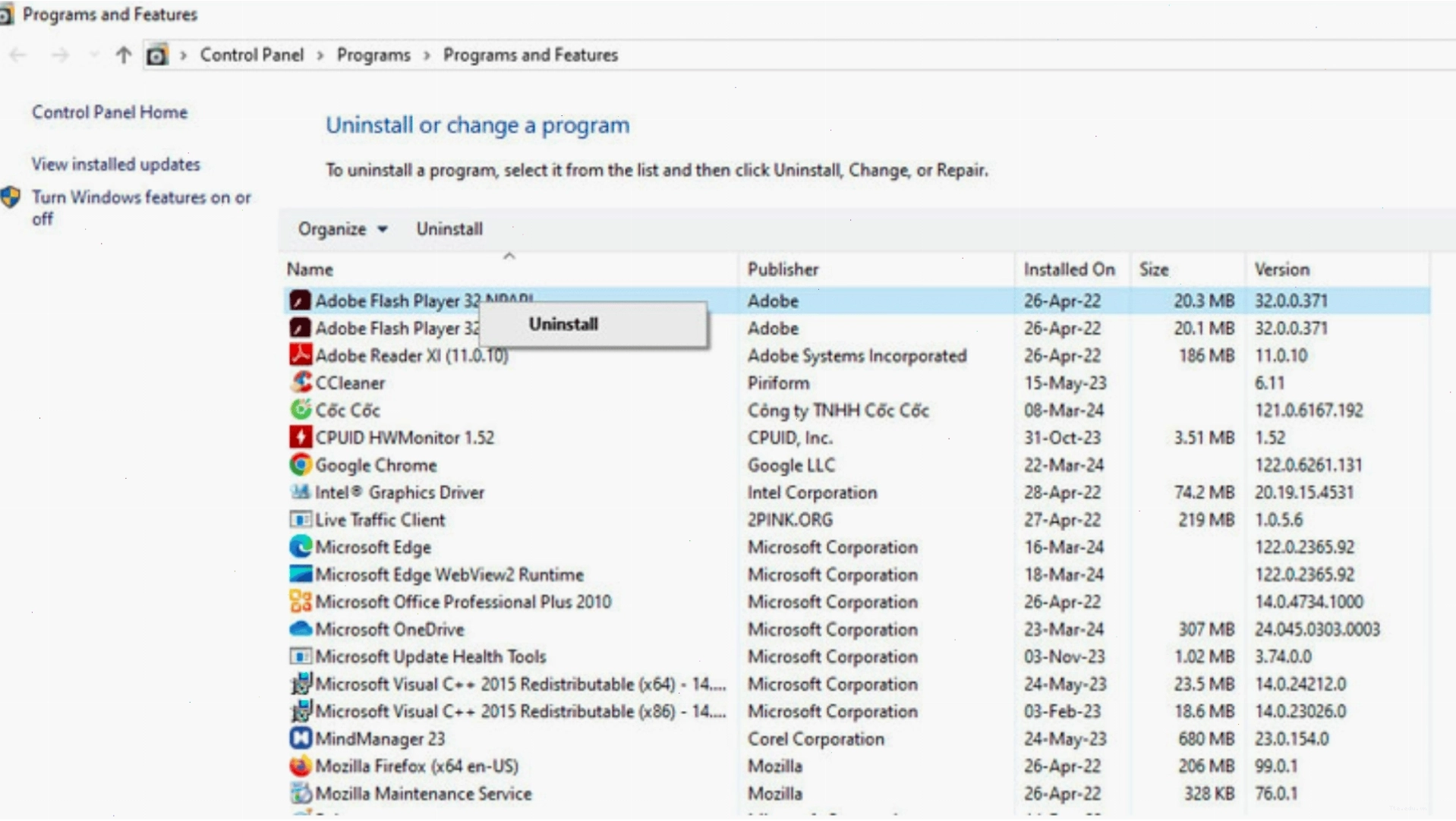Open the Organize dropdown menu
The image size is (1456, 821).
(342, 229)
